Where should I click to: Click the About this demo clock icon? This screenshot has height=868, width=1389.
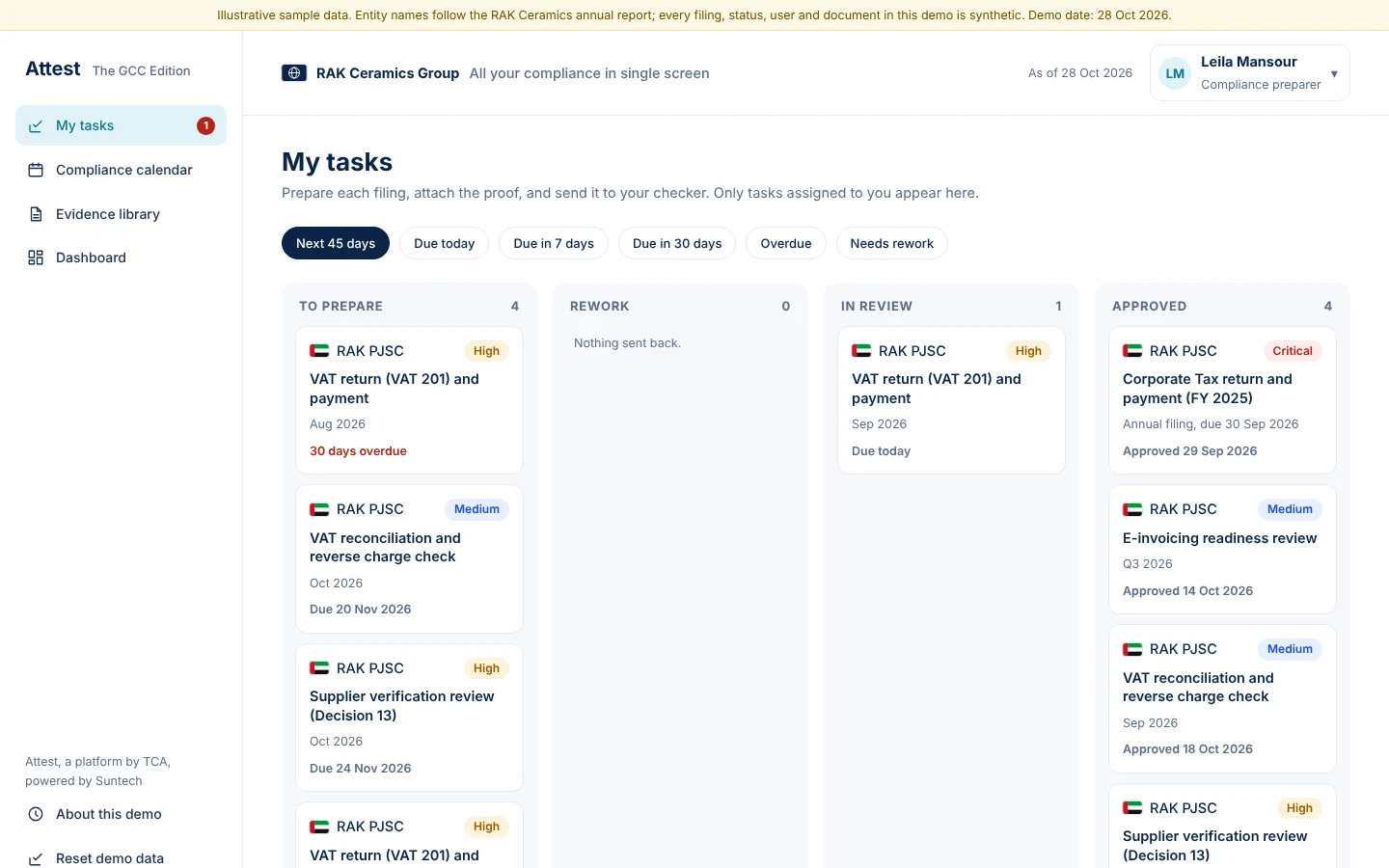[36, 814]
